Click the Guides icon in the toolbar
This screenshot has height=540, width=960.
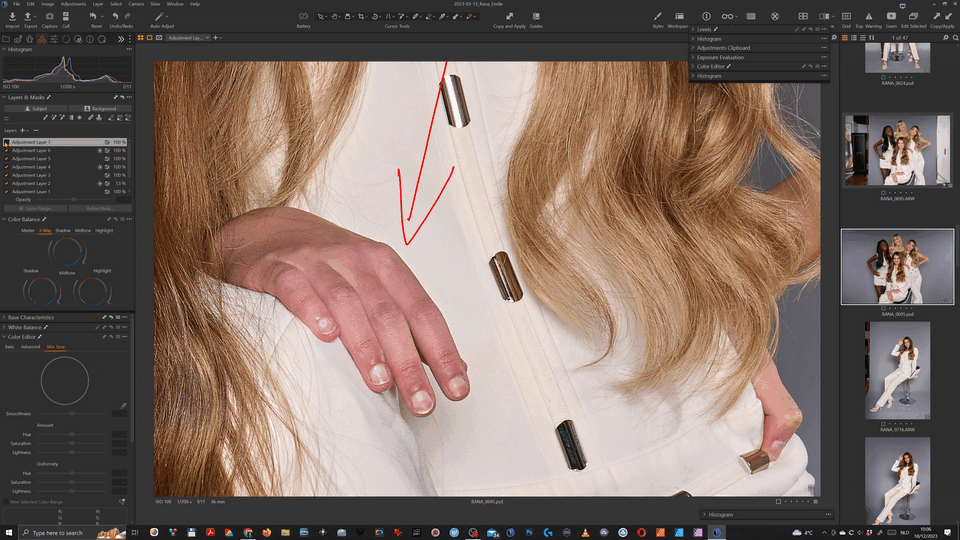pyautogui.click(x=536, y=17)
